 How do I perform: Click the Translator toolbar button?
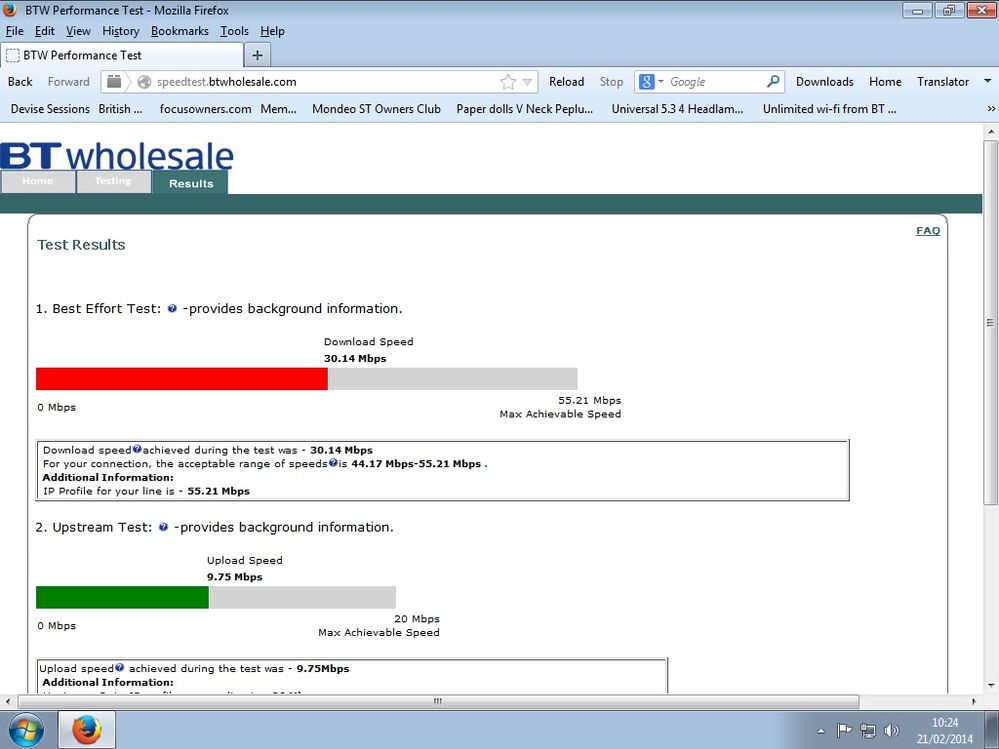coord(942,82)
